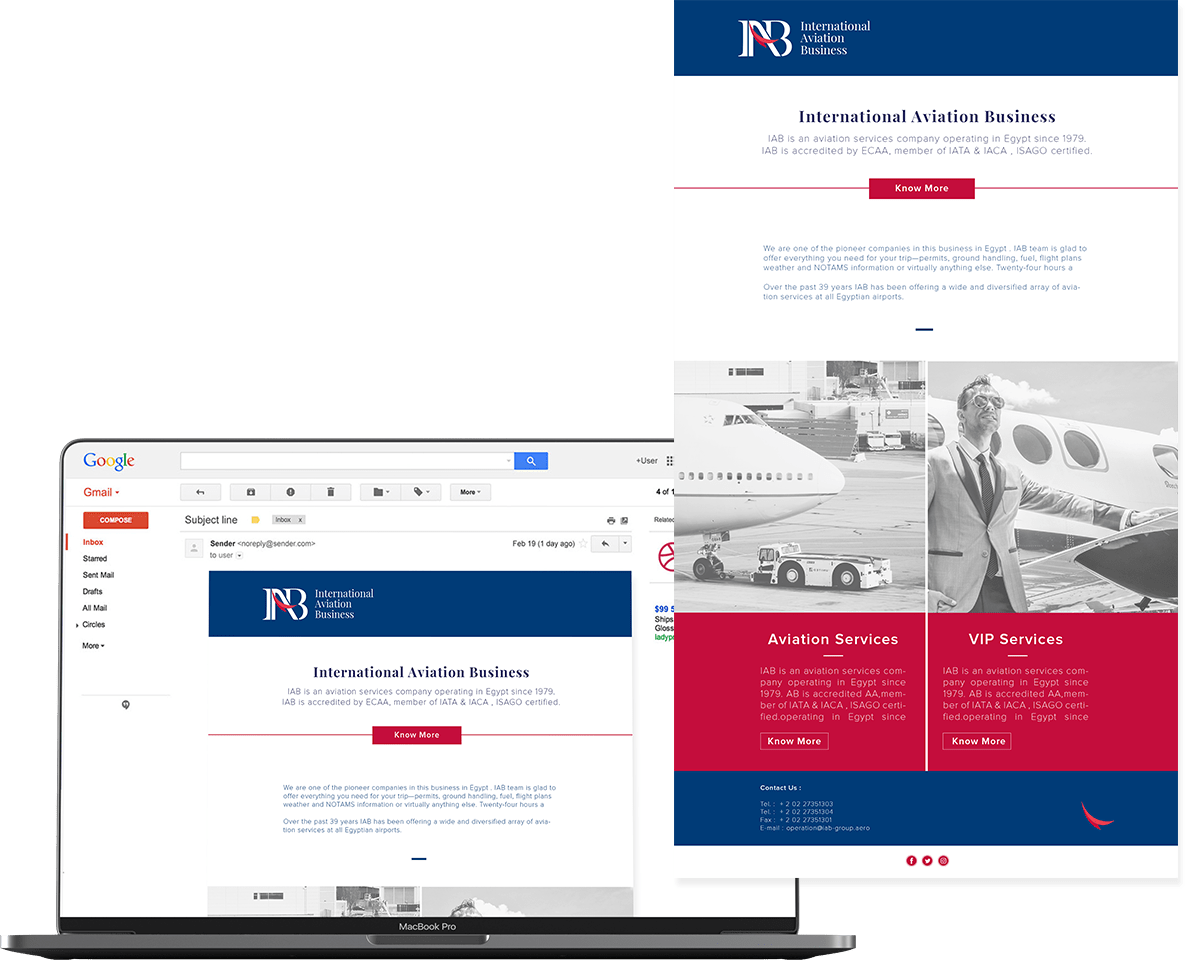1185x960 pixels.
Task: Click the blue Gmail search button
Action: pyautogui.click(x=531, y=461)
